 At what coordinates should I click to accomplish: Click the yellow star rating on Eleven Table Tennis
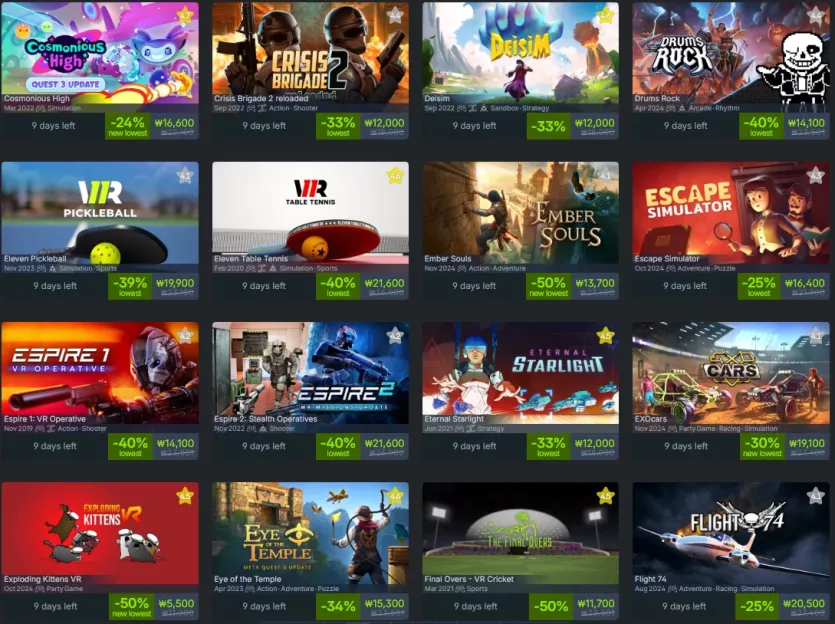click(x=395, y=175)
